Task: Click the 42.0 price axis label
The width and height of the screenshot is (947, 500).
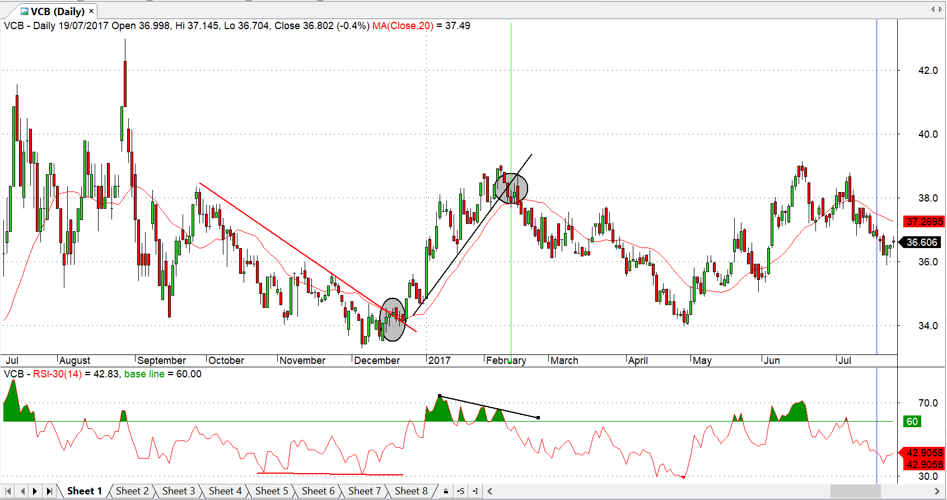Action: tap(927, 71)
